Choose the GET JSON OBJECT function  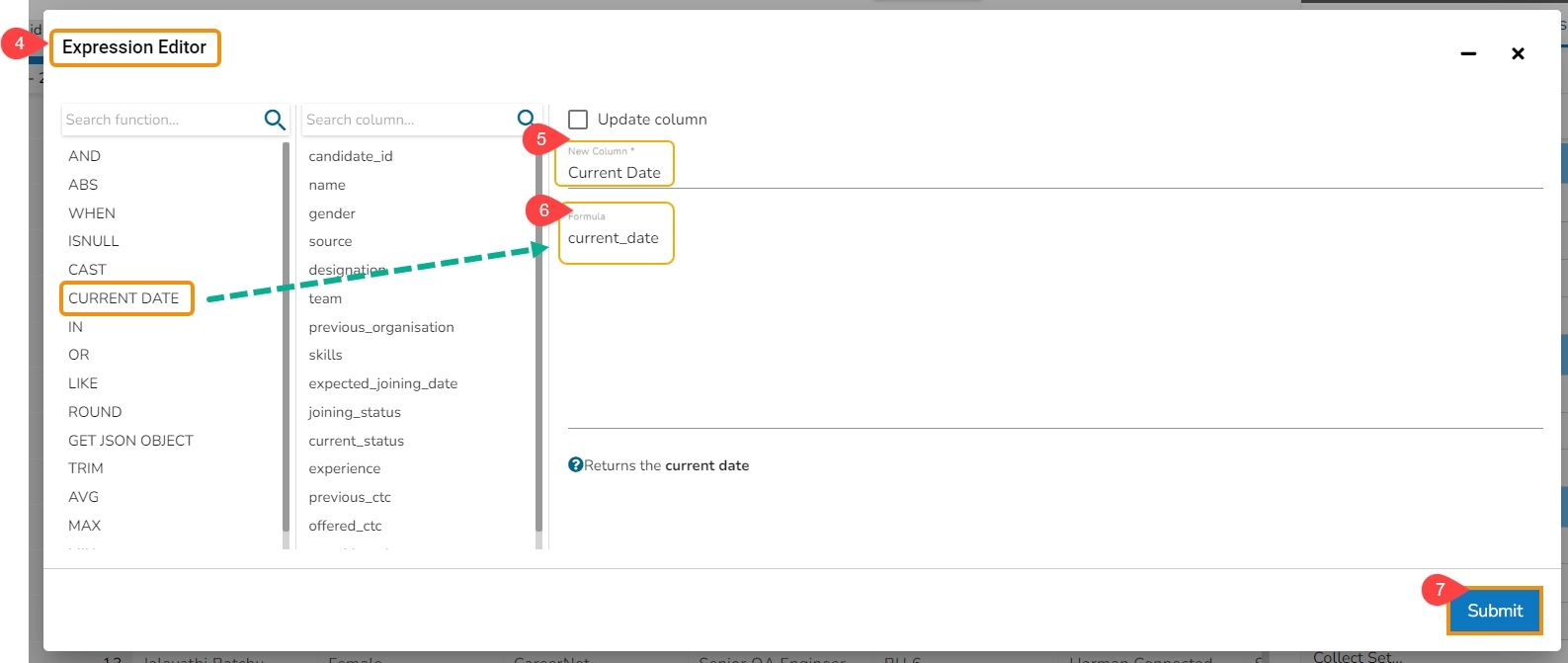coord(130,441)
